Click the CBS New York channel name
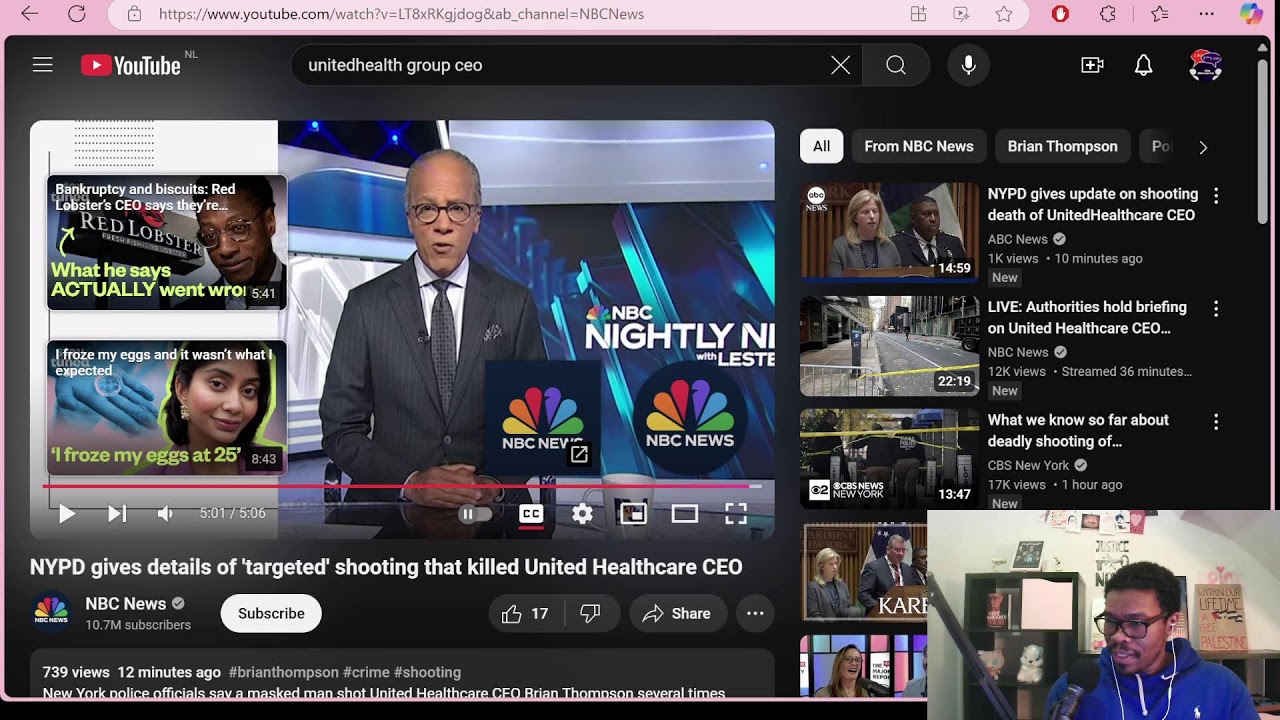 1029,465
